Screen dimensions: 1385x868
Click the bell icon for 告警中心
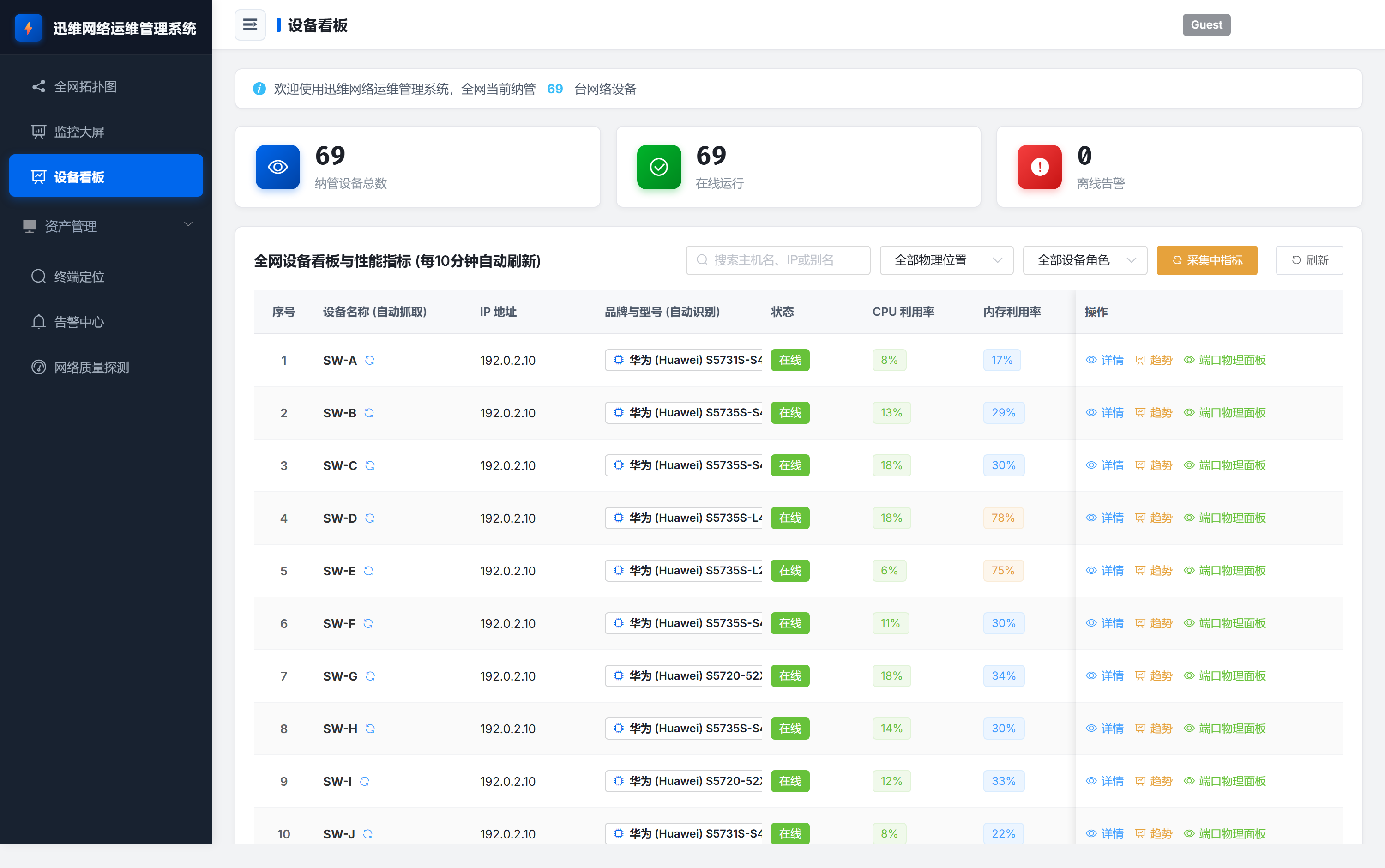click(38, 322)
